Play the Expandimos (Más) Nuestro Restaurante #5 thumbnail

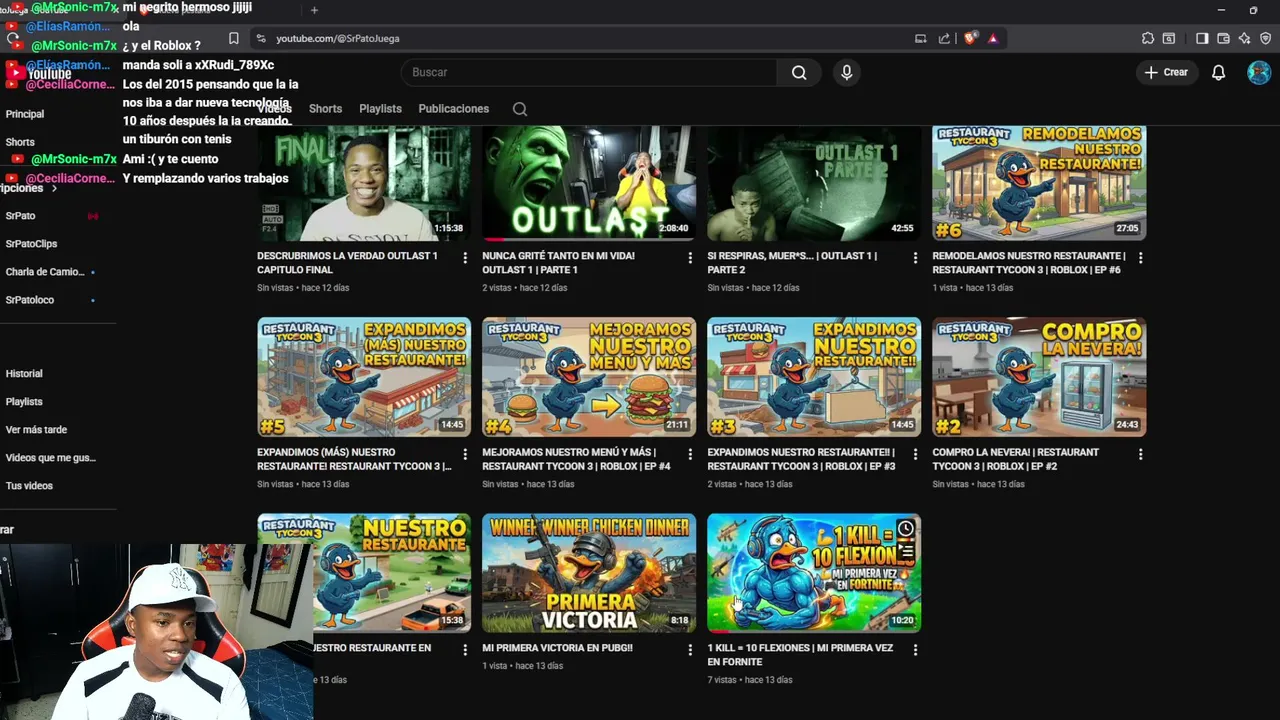tap(364, 377)
